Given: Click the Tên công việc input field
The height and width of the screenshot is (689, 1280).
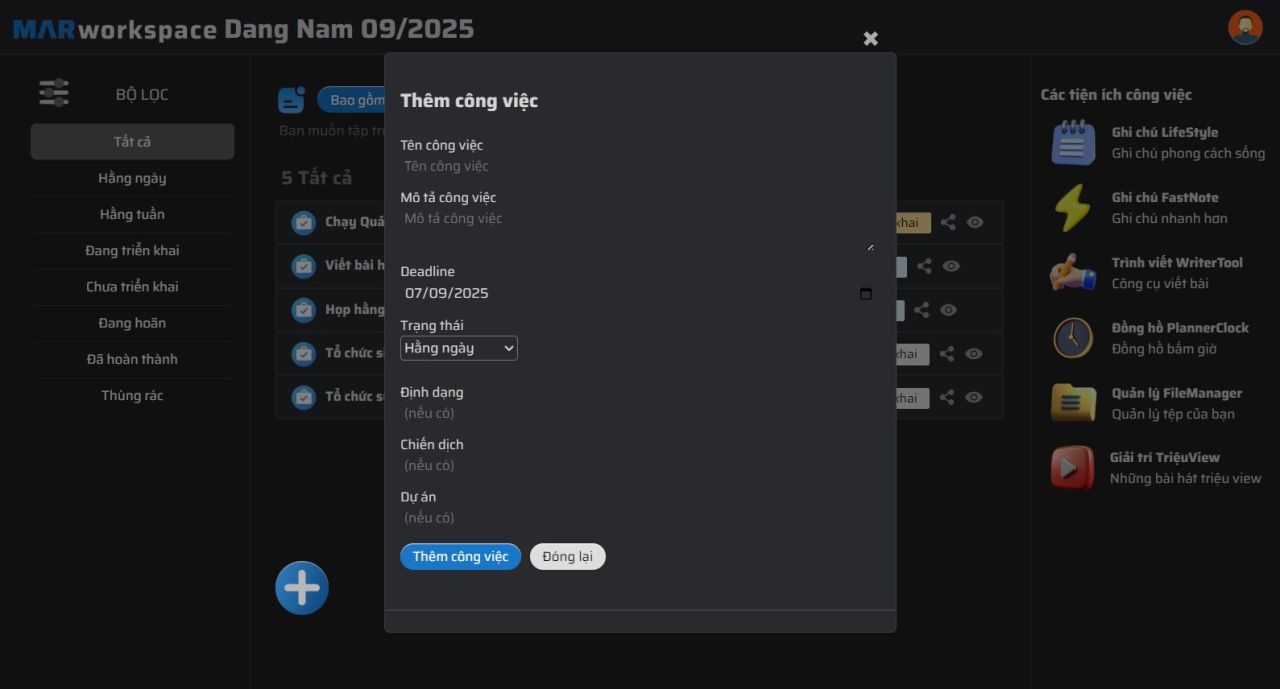Looking at the screenshot, I should tap(637, 166).
